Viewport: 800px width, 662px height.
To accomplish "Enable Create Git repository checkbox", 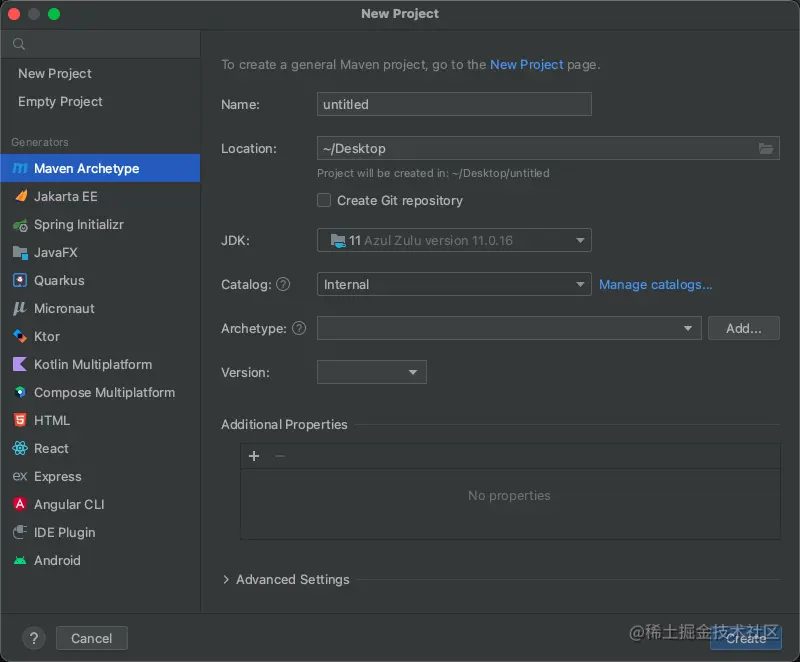I will (x=324, y=200).
